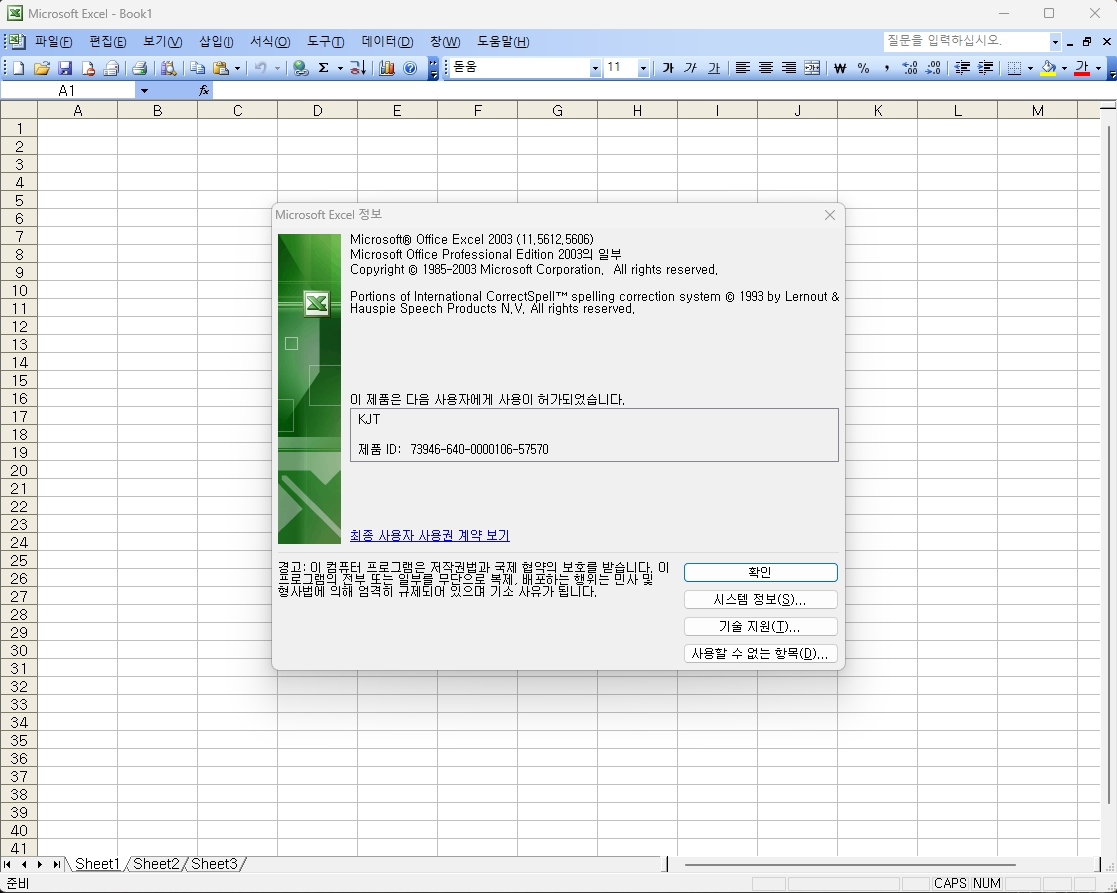The width and height of the screenshot is (1117, 893).
Task: Toggle italic formatting button
Action: tap(690, 68)
